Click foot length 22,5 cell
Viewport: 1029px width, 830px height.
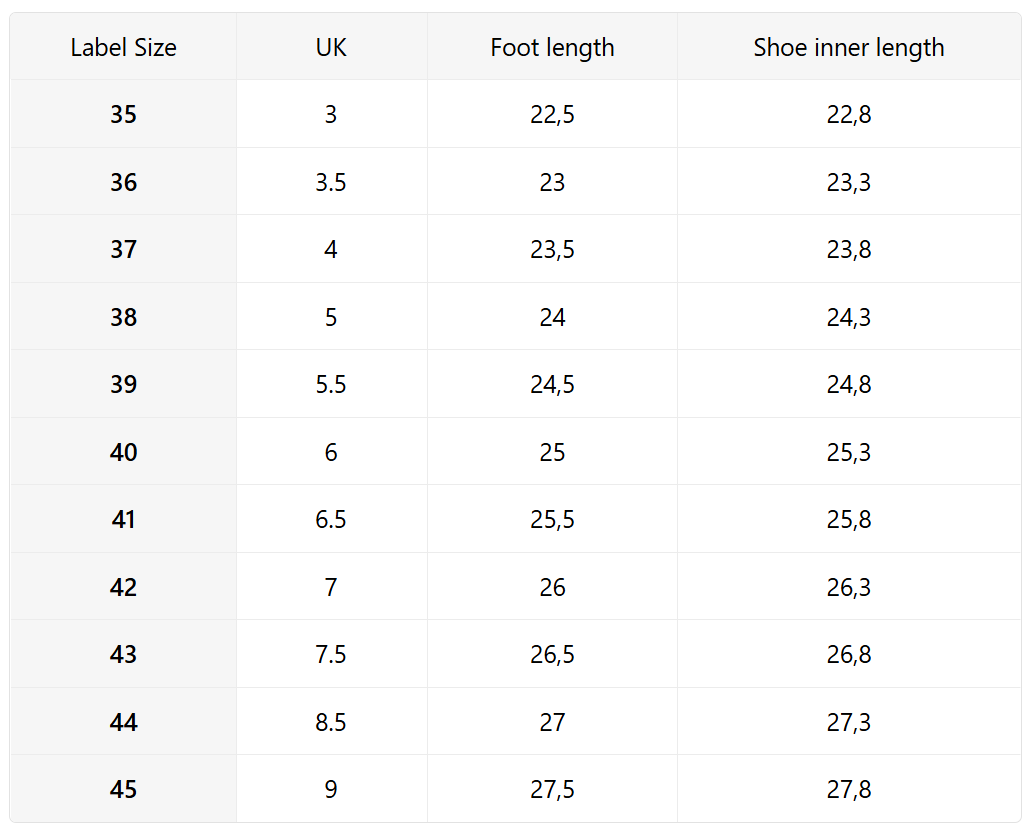coord(552,115)
